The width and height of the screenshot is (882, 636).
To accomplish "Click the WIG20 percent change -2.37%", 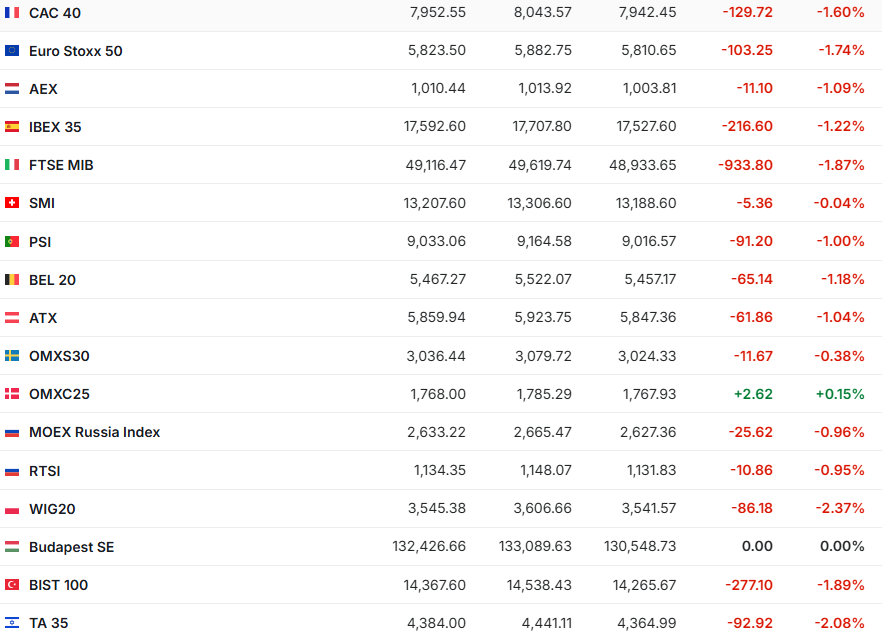I will click(x=840, y=508).
